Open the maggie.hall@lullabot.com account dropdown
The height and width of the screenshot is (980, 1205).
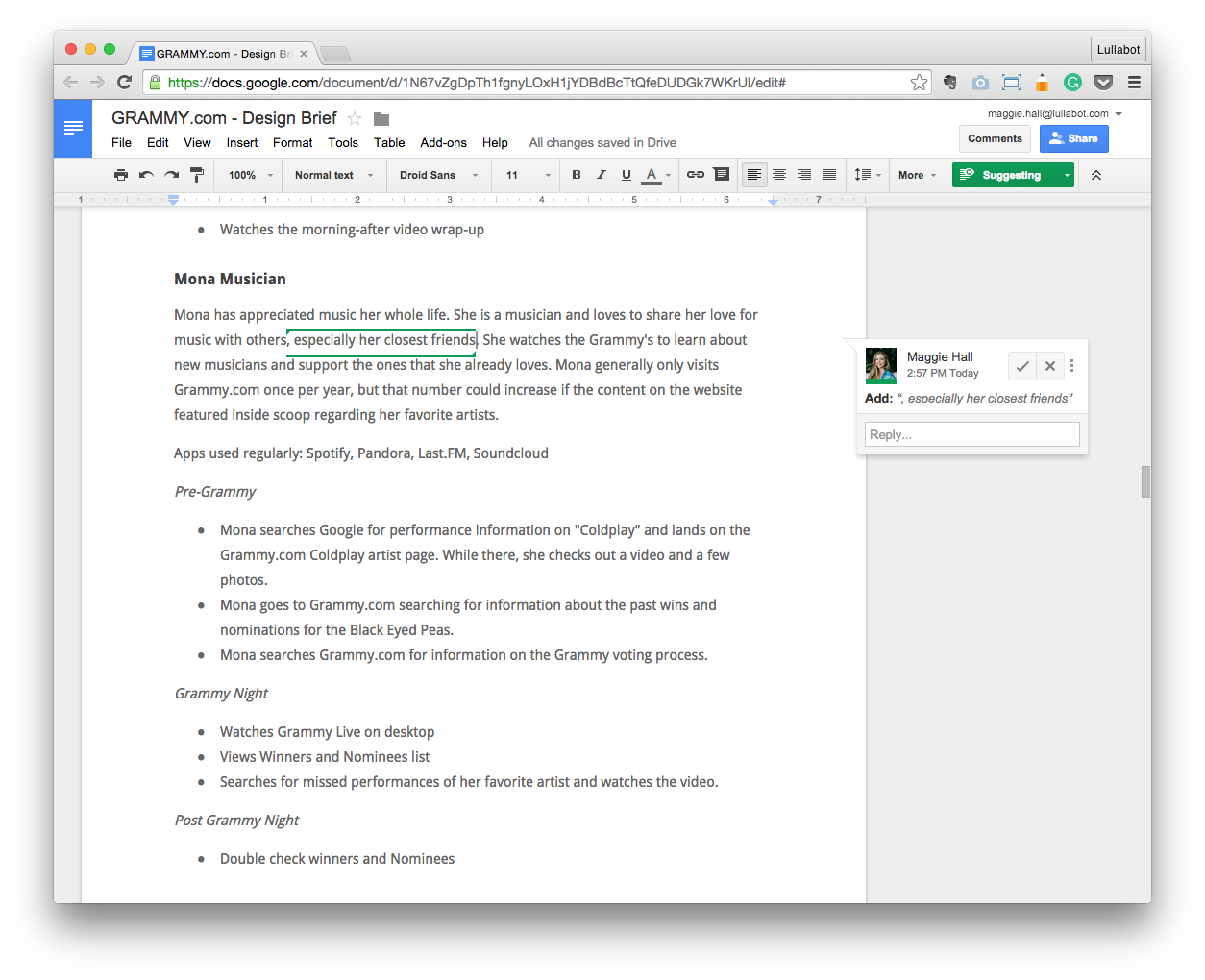[x=1055, y=113]
